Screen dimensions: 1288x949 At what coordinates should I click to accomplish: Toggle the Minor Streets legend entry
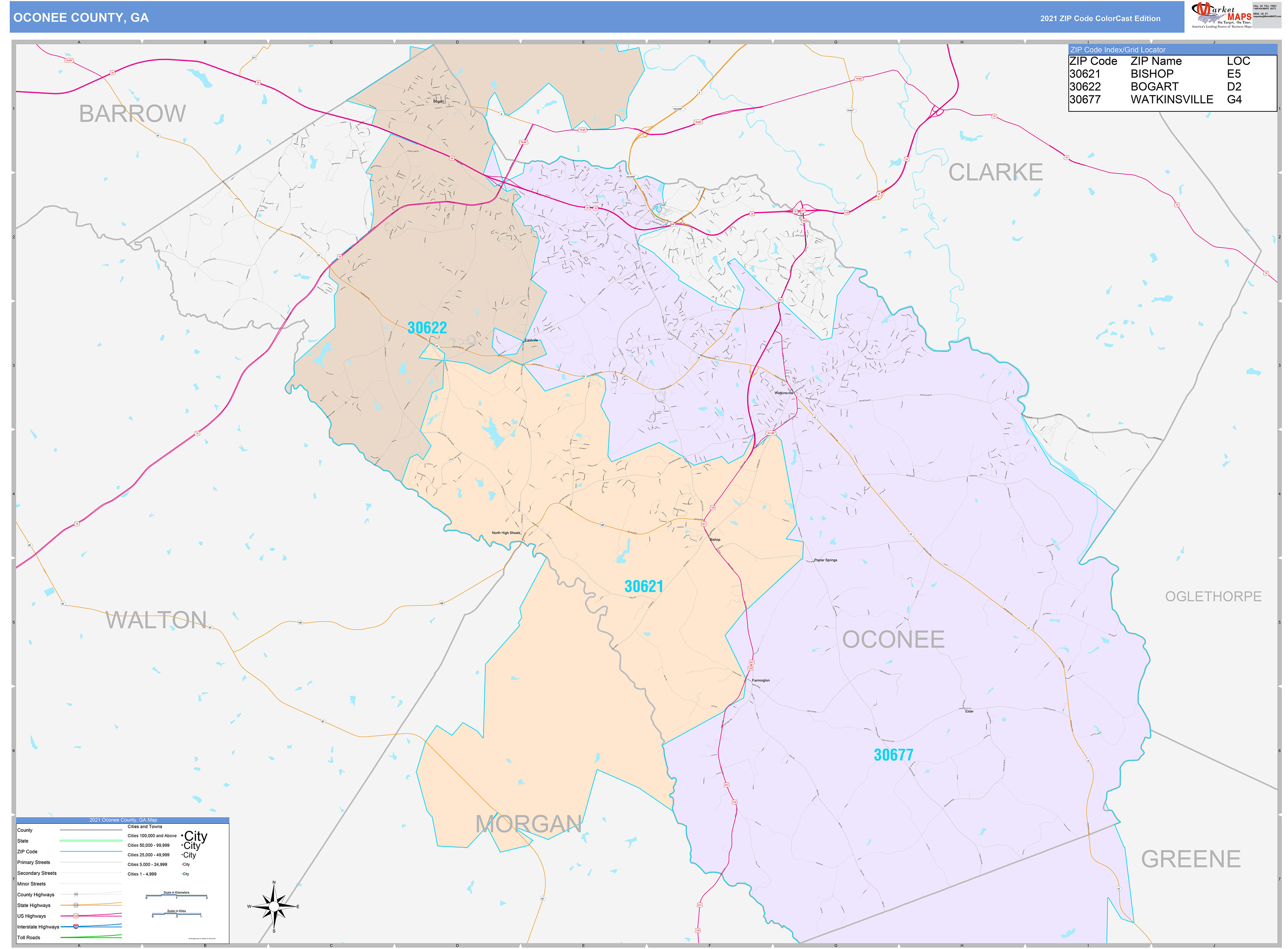coord(32,884)
